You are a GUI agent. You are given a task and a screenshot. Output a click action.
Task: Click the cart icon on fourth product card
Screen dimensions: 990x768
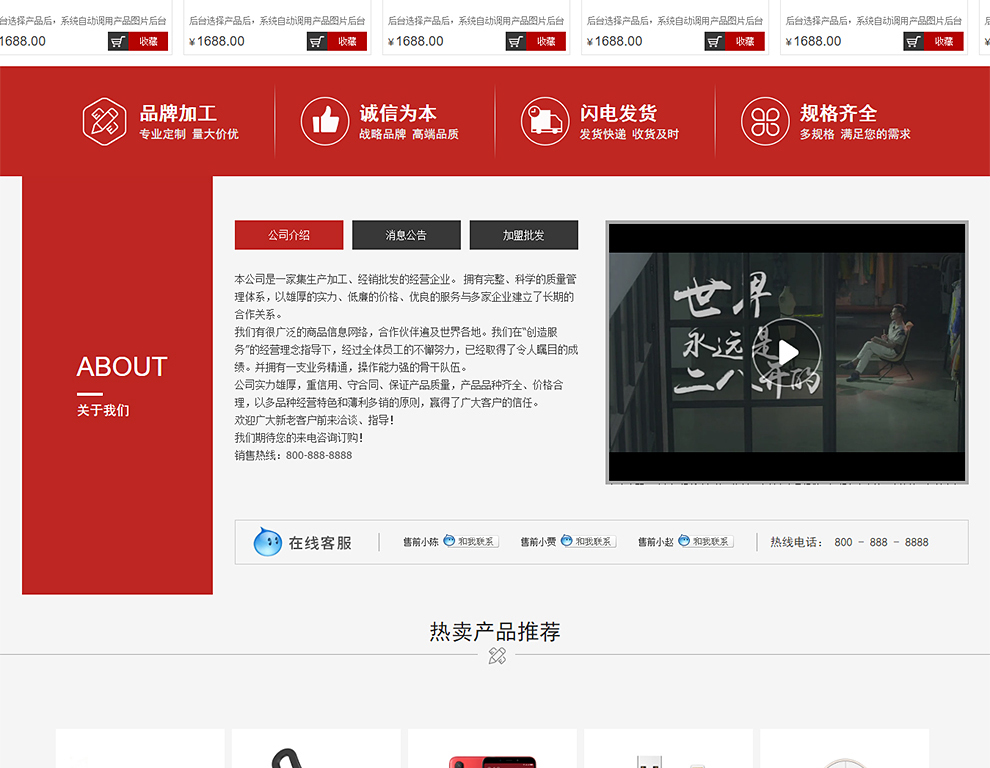coord(715,42)
